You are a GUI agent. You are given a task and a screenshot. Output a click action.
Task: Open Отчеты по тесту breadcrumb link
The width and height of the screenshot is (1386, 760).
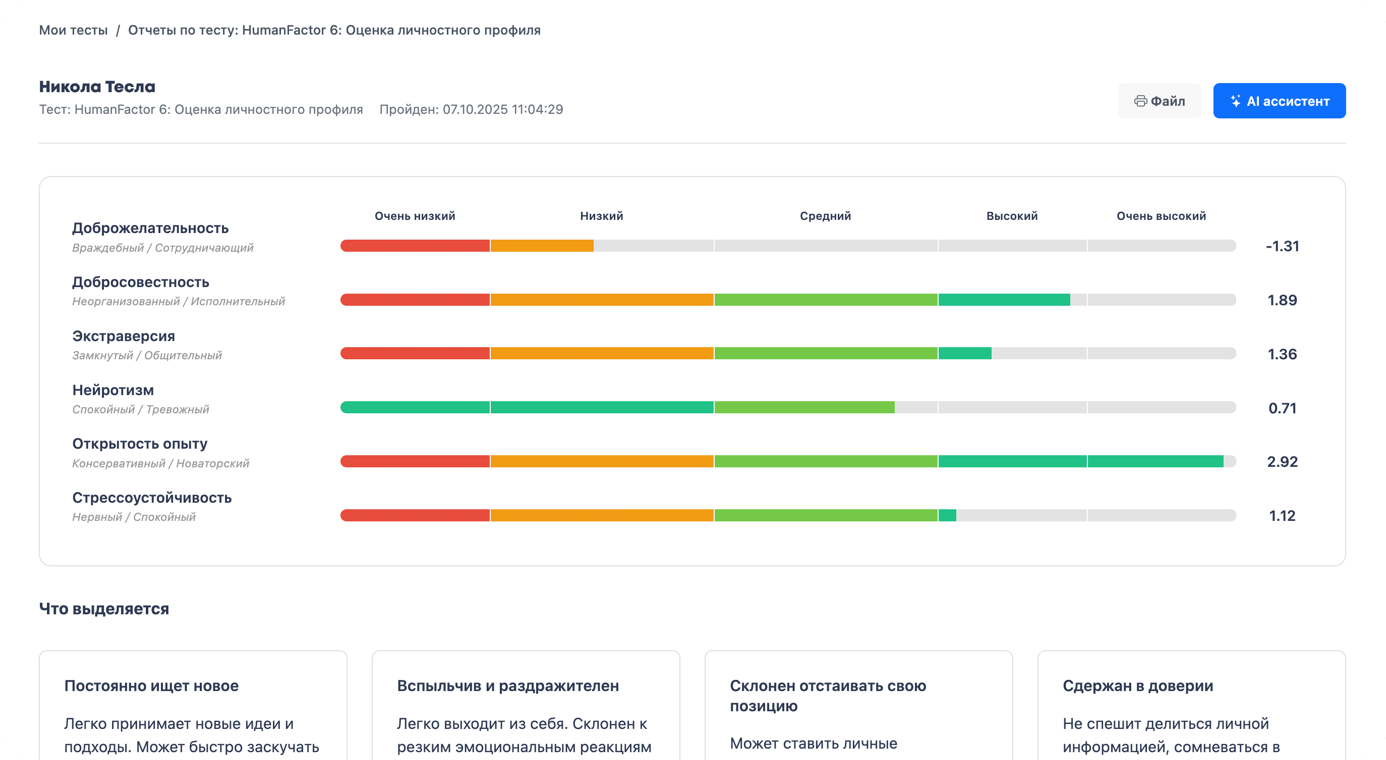tap(334, 30)
